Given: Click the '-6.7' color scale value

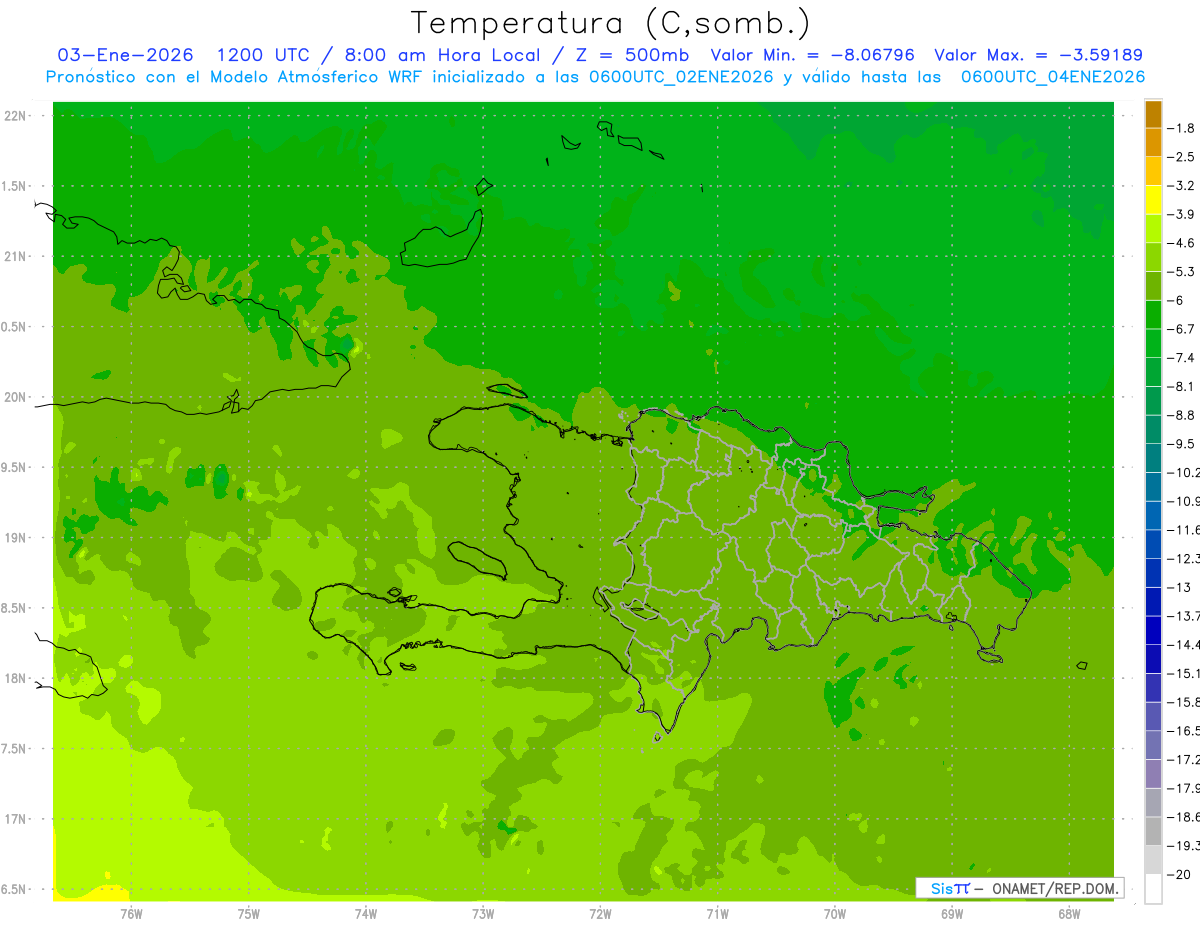Looking at the screenshot, I should click(1181, 329).
